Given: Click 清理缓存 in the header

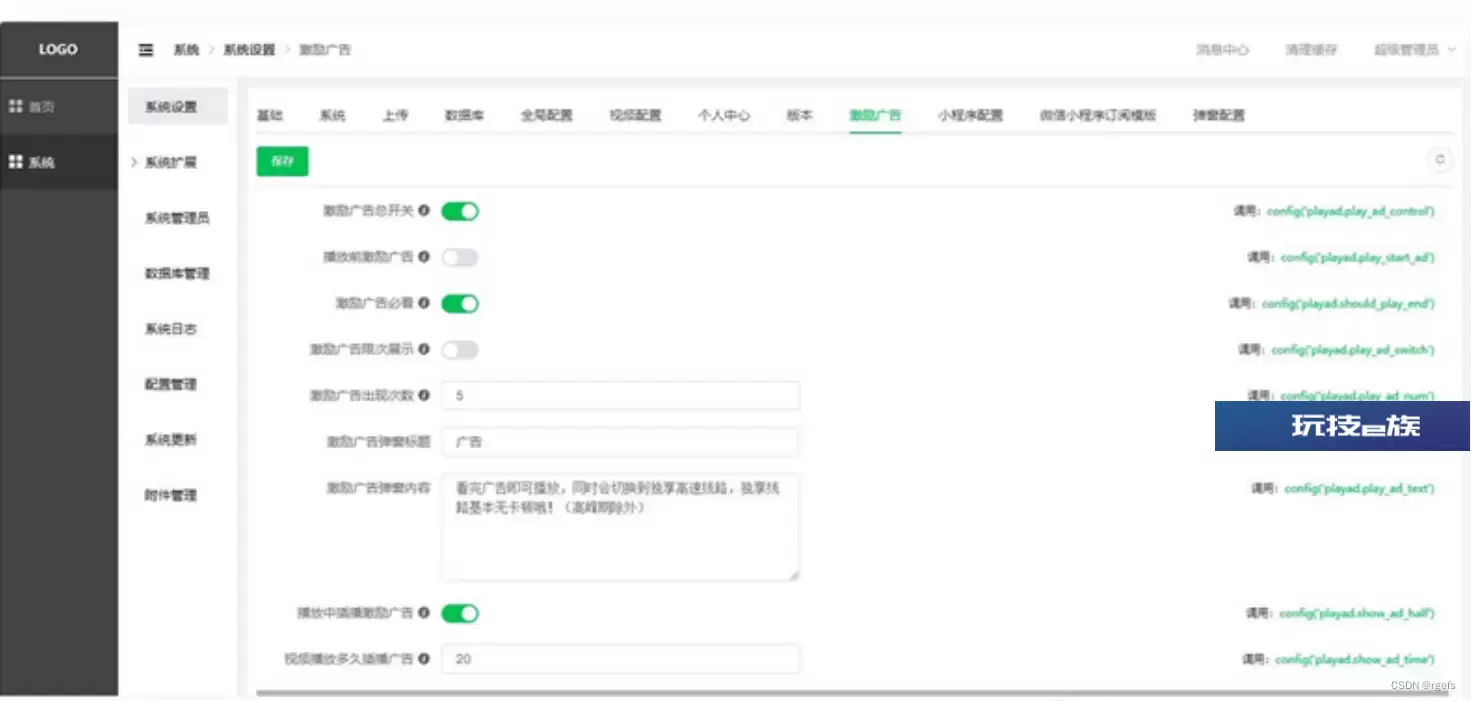Looking at the screenshot, I should (x=1311, y=50).
